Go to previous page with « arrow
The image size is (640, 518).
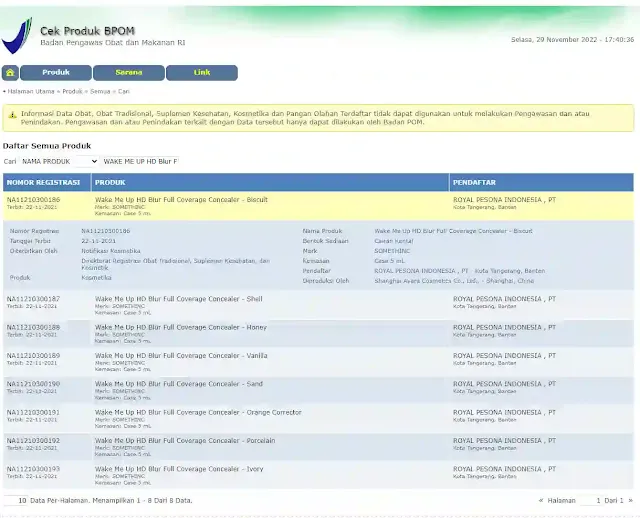pyautogui.click(x=541, y=500)
